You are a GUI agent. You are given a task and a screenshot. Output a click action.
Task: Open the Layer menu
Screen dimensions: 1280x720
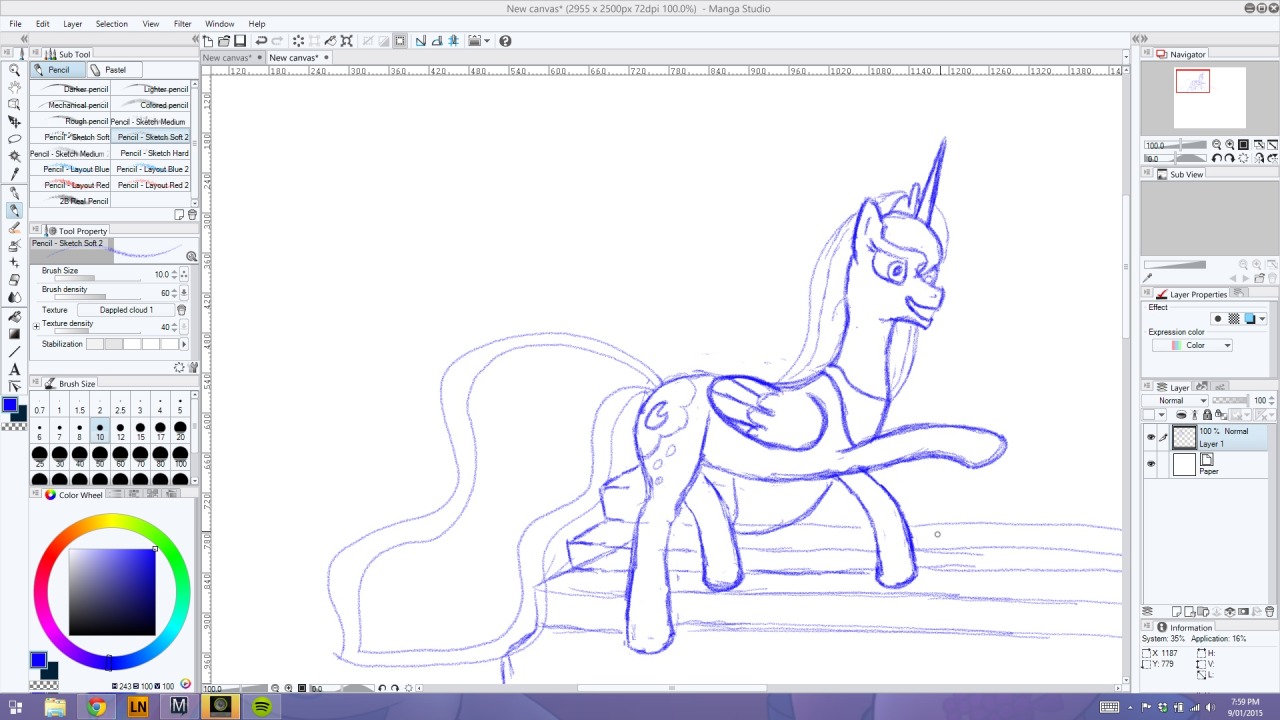pyautogui.click(x=73, y=24)
